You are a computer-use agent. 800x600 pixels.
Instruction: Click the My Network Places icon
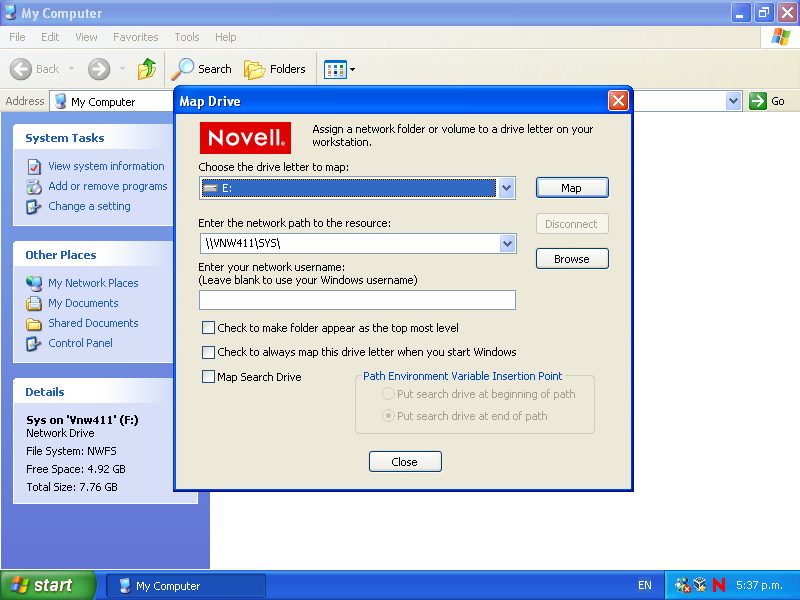point(34,283)
